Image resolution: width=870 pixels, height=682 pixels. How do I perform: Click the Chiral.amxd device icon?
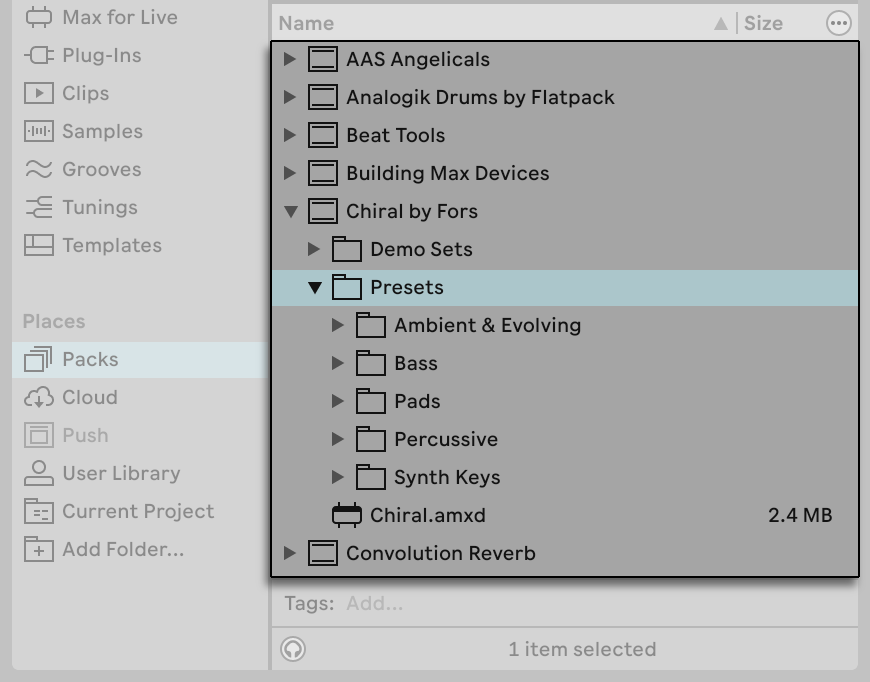click(346, 515)
